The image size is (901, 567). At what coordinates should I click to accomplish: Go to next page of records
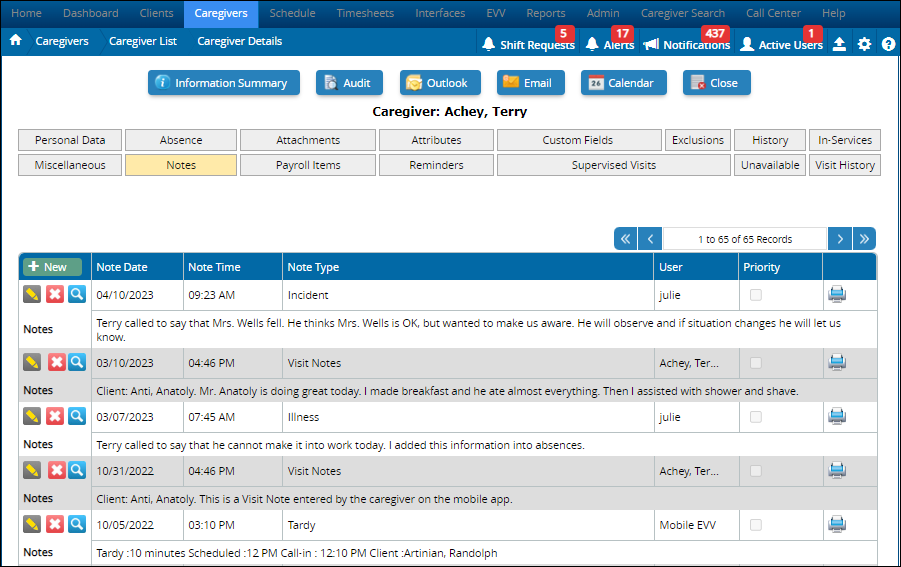coord(840,238)
